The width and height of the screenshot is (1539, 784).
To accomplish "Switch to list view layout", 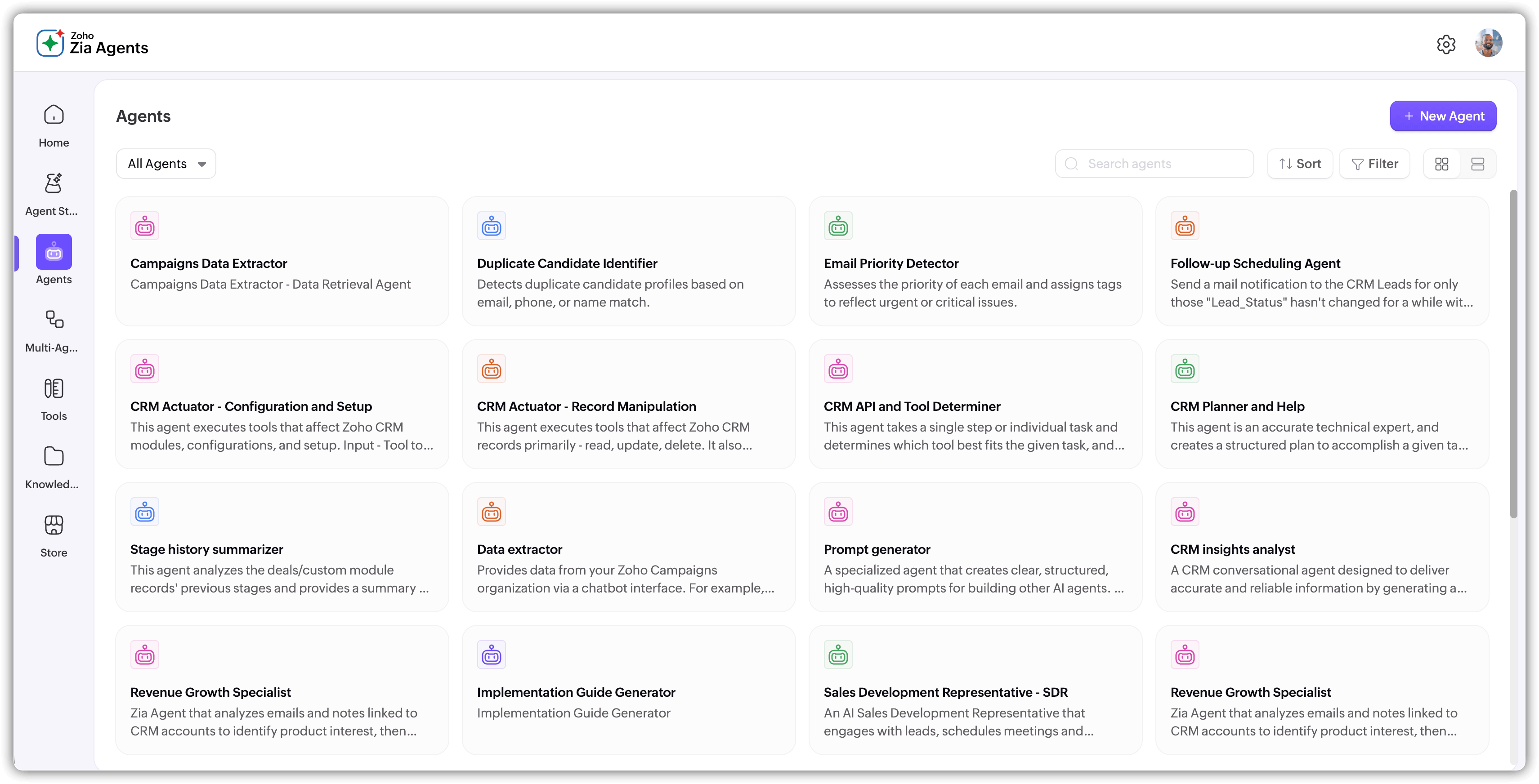I will click(1477, 164).
